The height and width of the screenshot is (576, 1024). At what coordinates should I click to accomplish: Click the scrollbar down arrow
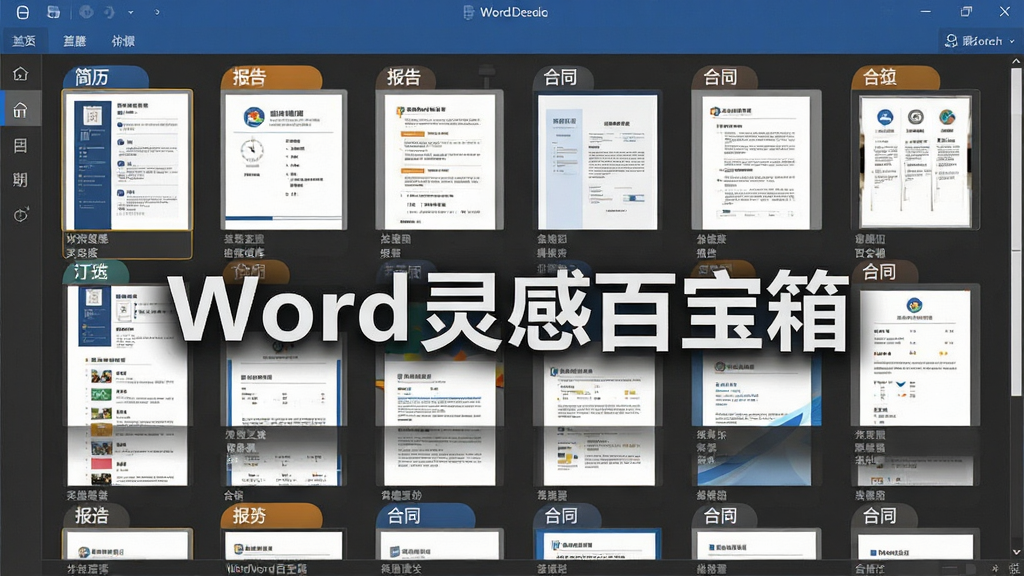[x=1016, y=552]
